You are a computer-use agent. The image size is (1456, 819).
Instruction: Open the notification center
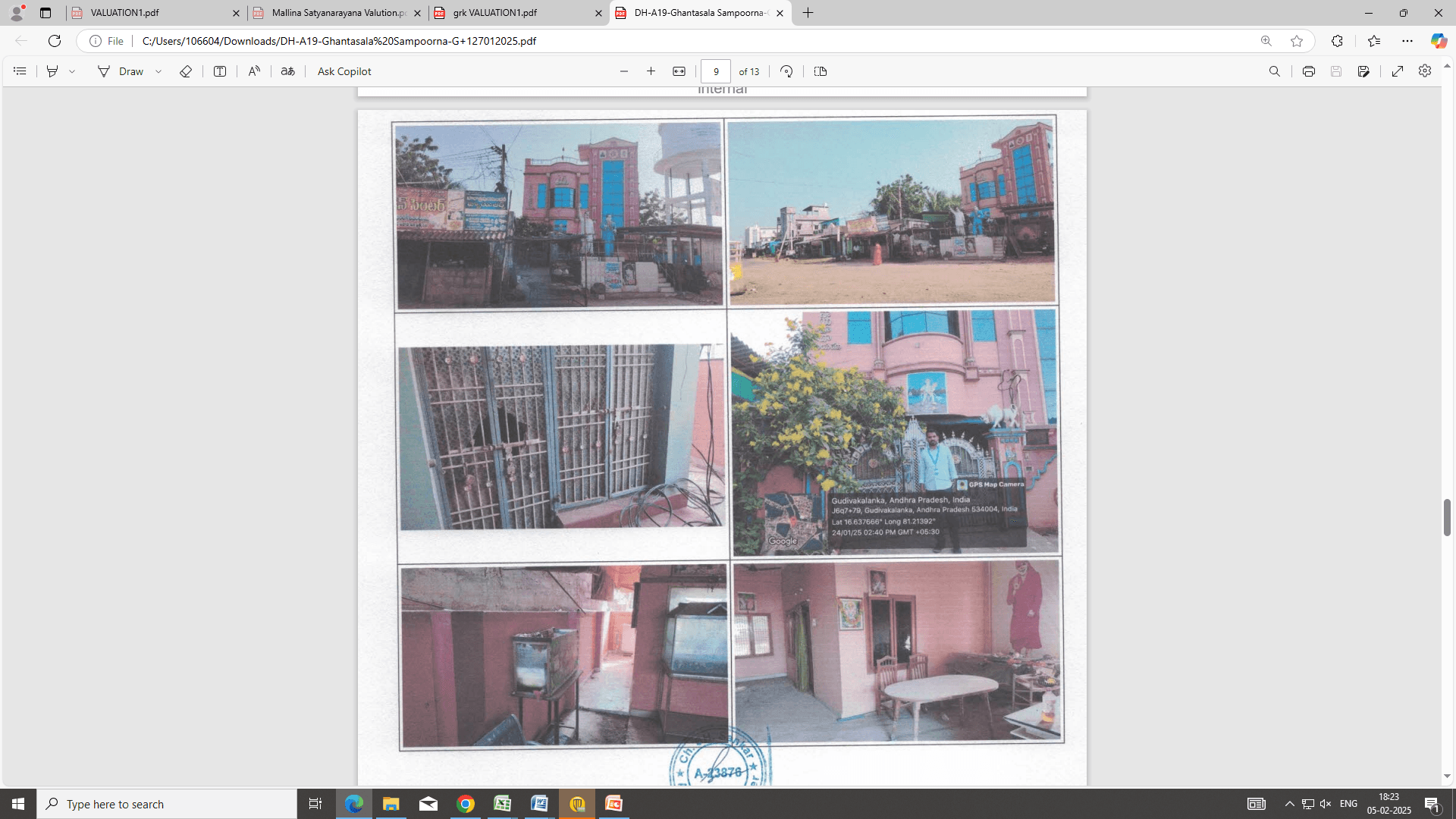1432,804
